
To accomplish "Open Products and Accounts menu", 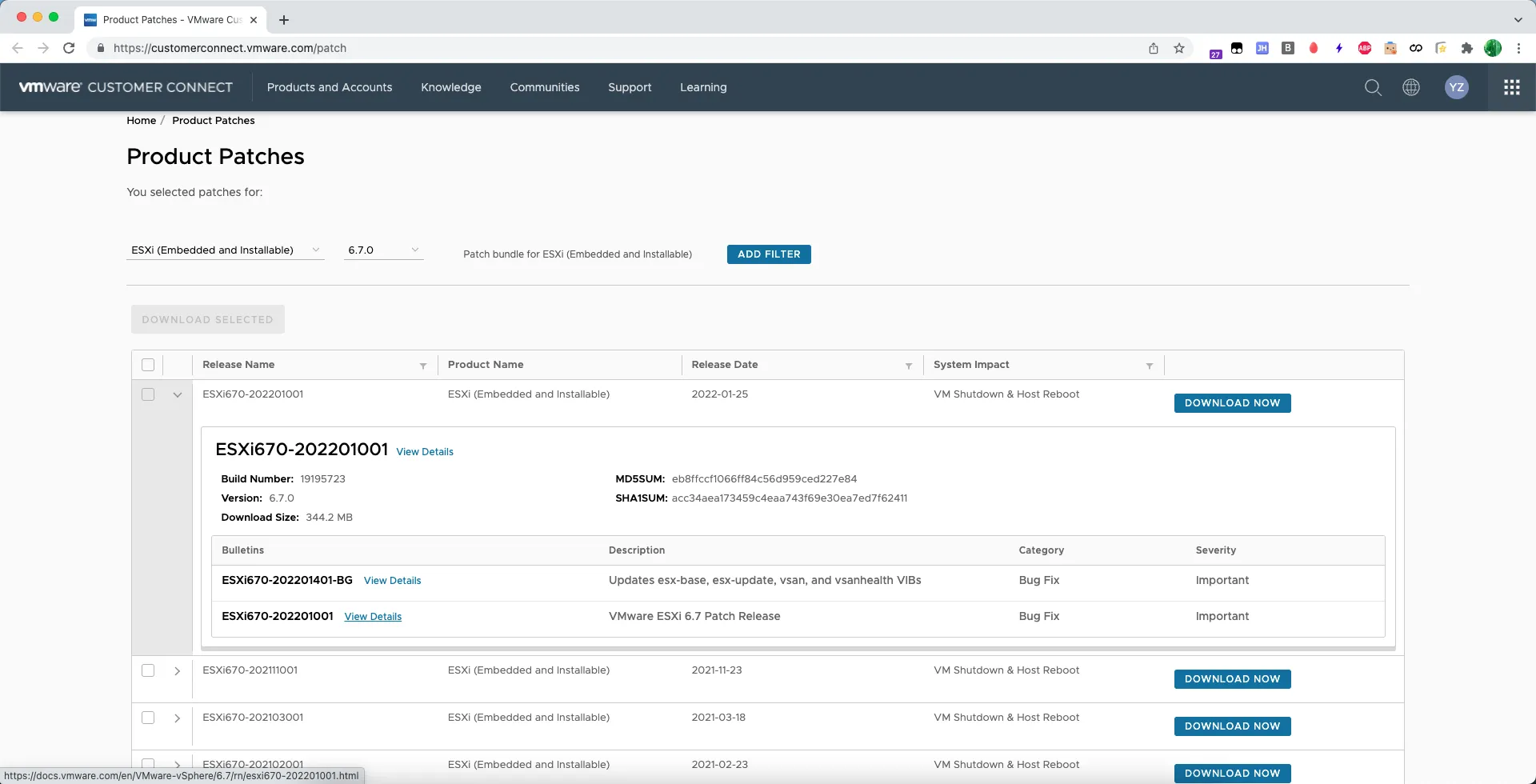I will point(330,87).
